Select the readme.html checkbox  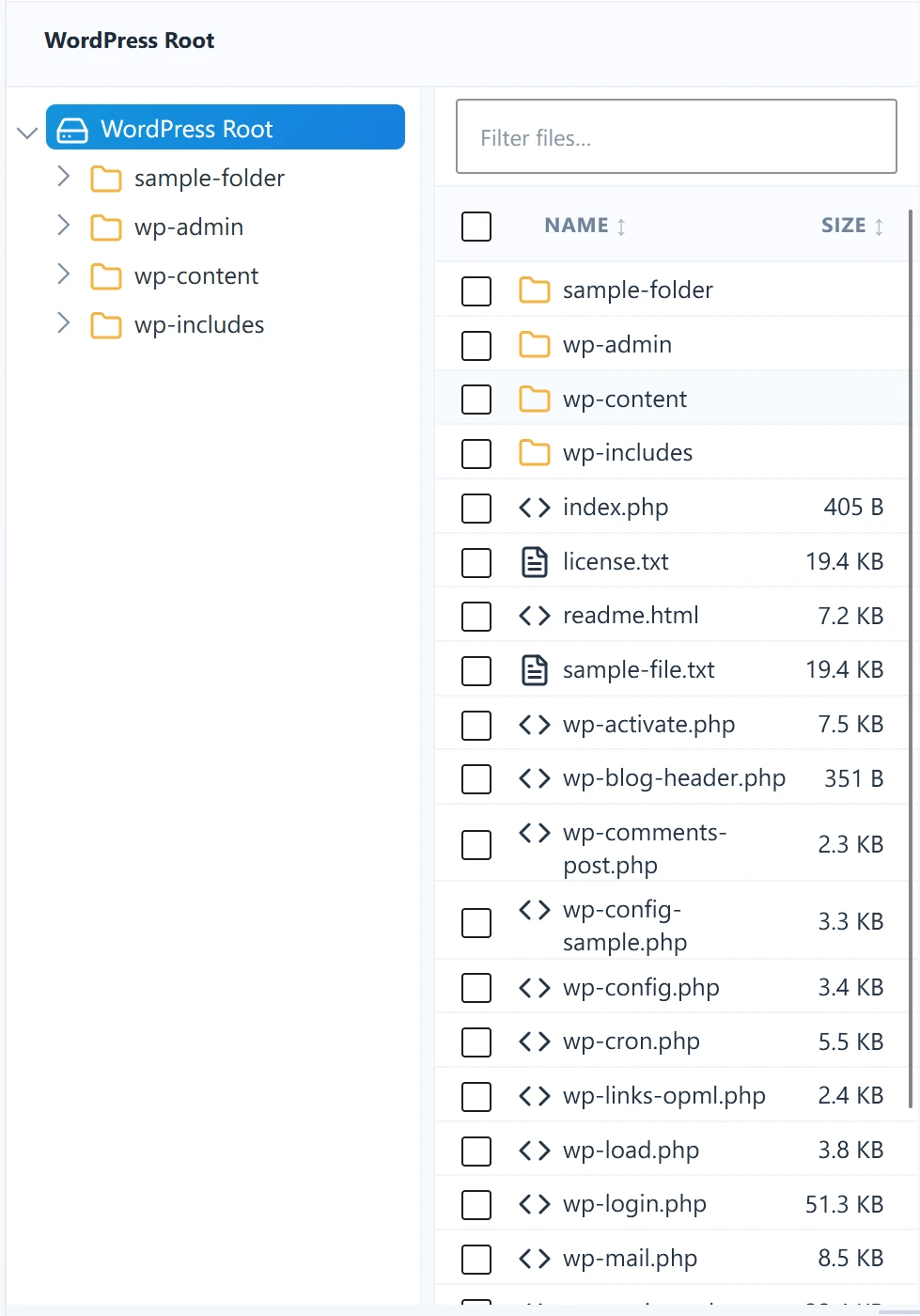476,617
